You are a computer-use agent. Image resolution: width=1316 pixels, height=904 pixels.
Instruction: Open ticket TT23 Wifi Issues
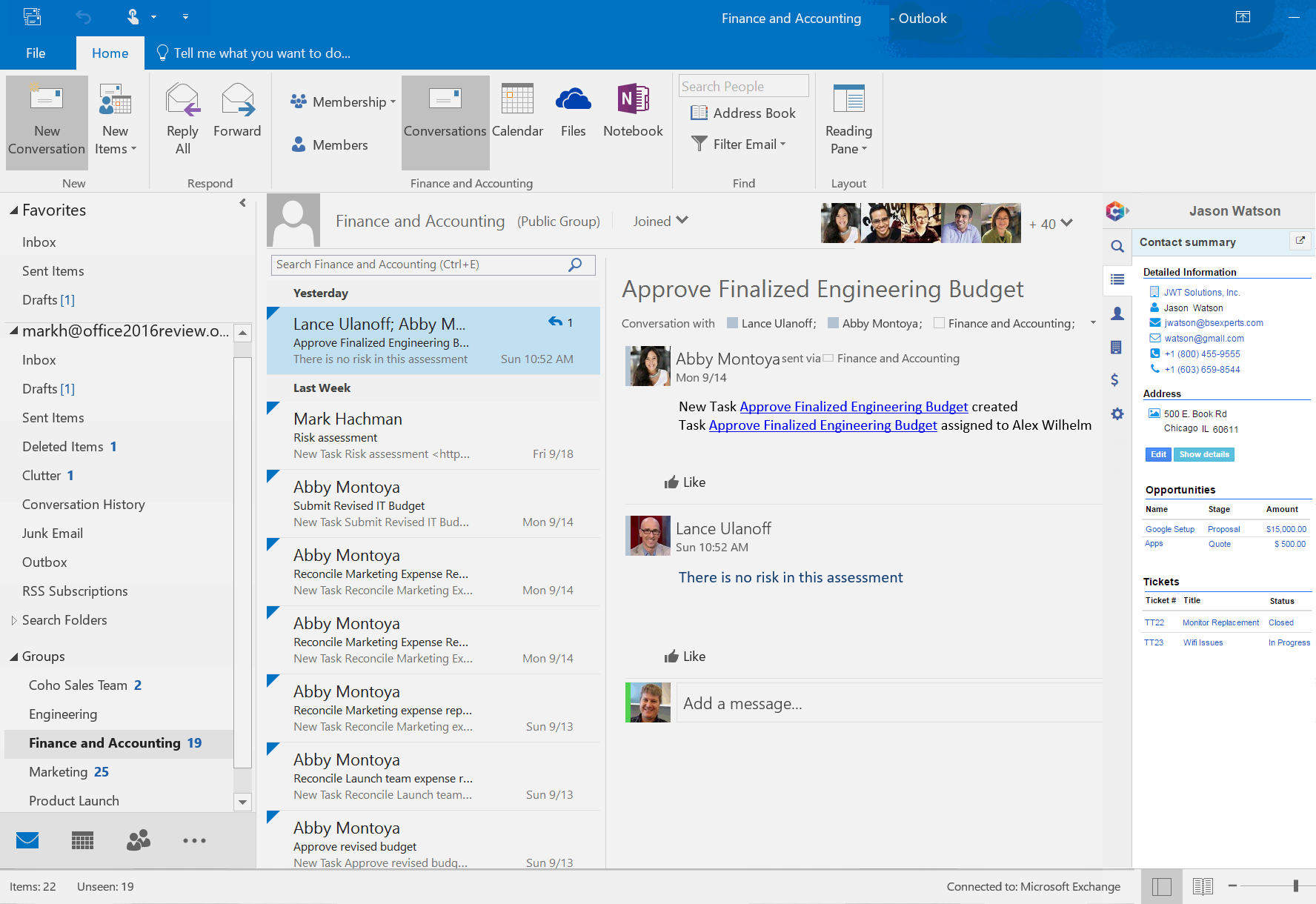point(1227,642)
